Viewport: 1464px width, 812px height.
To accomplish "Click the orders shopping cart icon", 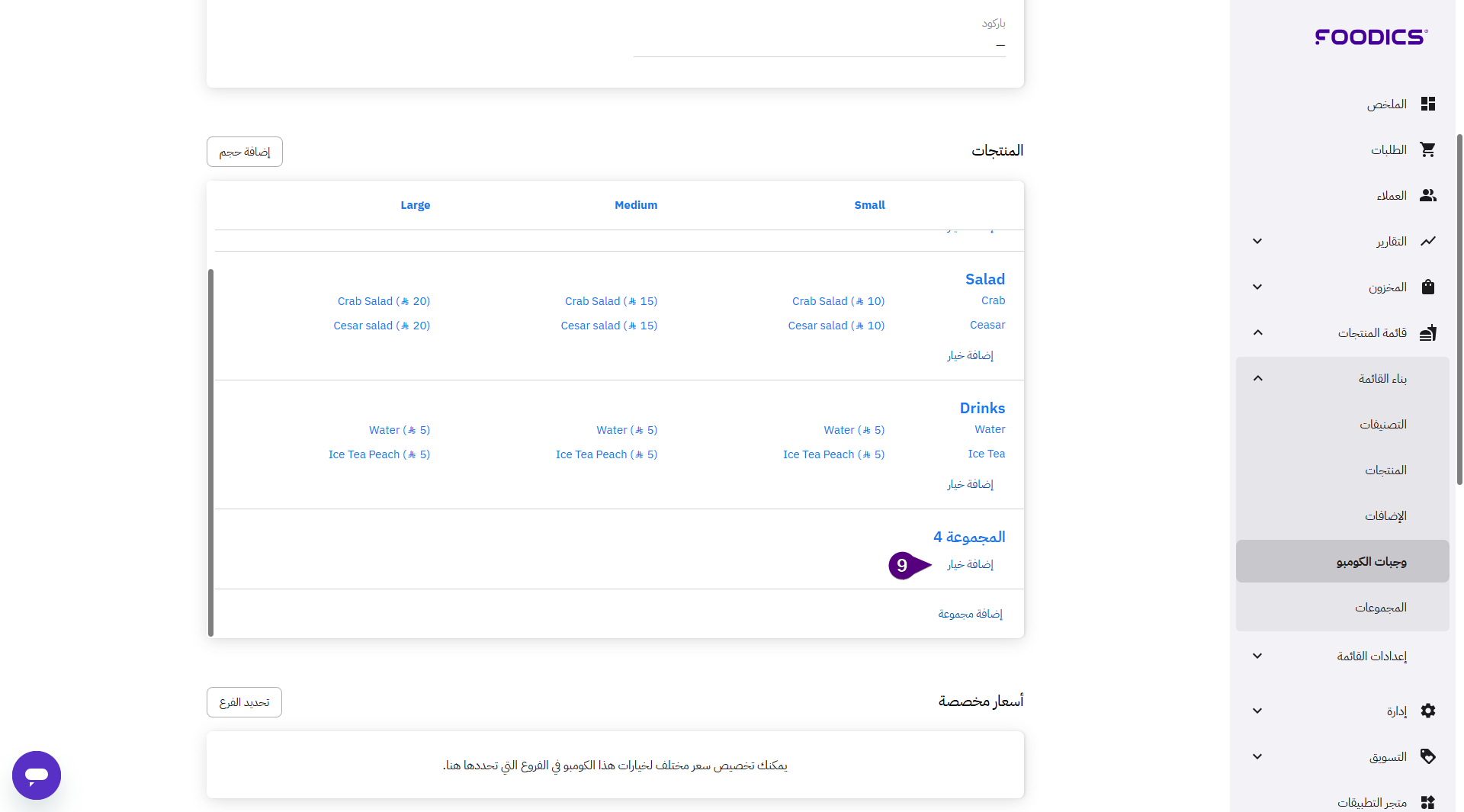I will click(1427, 149).
